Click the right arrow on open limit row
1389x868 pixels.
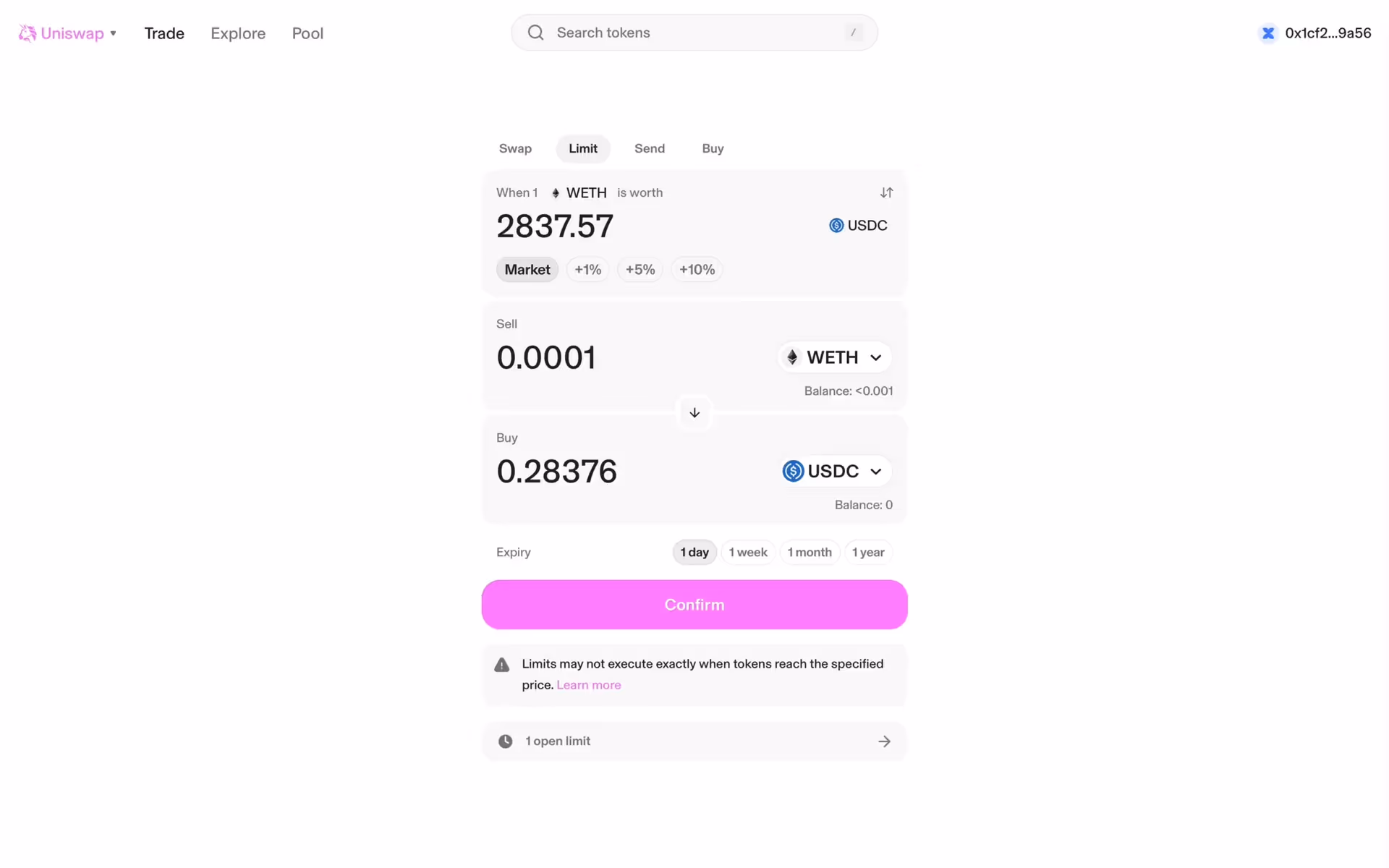884,741
